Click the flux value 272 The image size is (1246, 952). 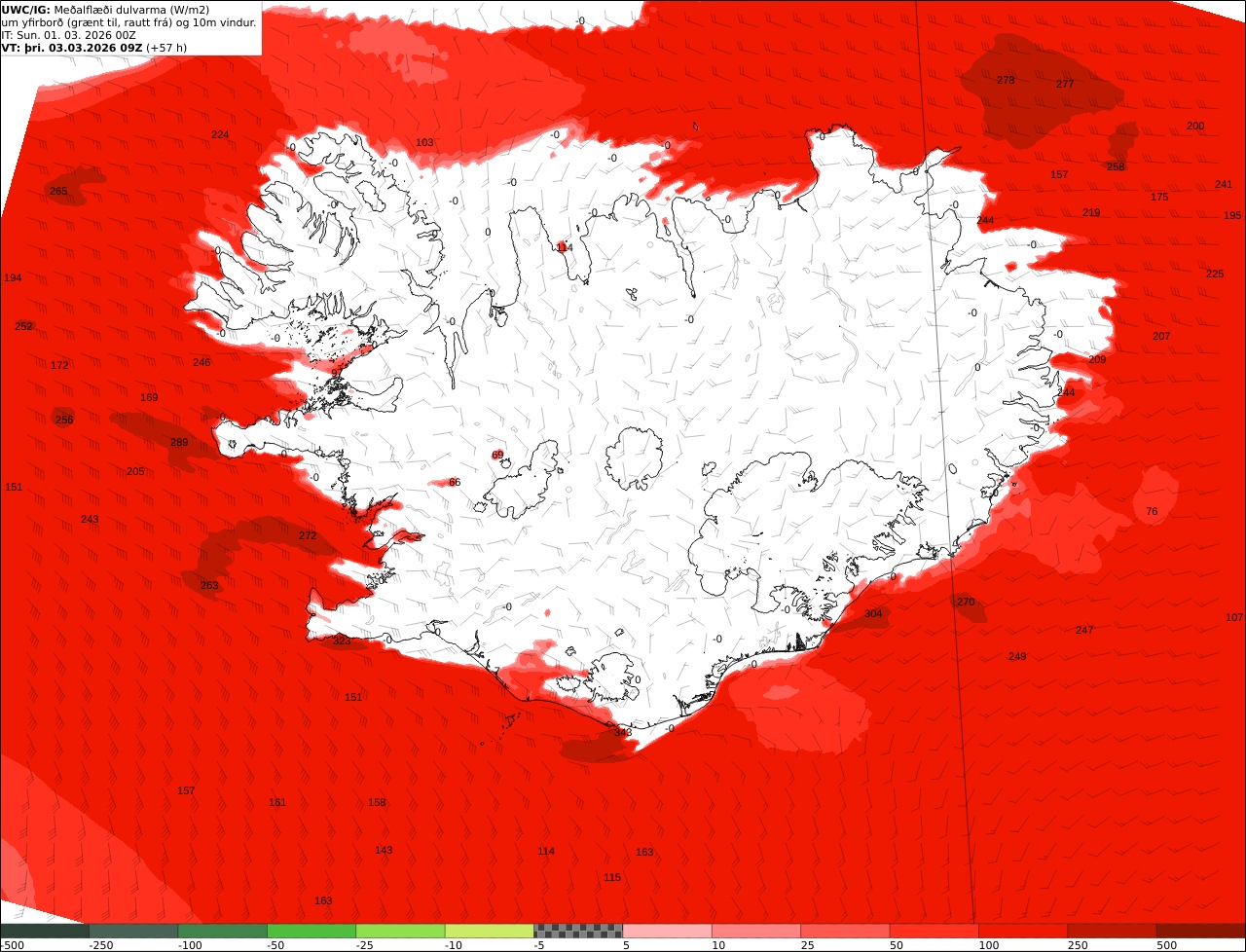click(x=308, y=535)
